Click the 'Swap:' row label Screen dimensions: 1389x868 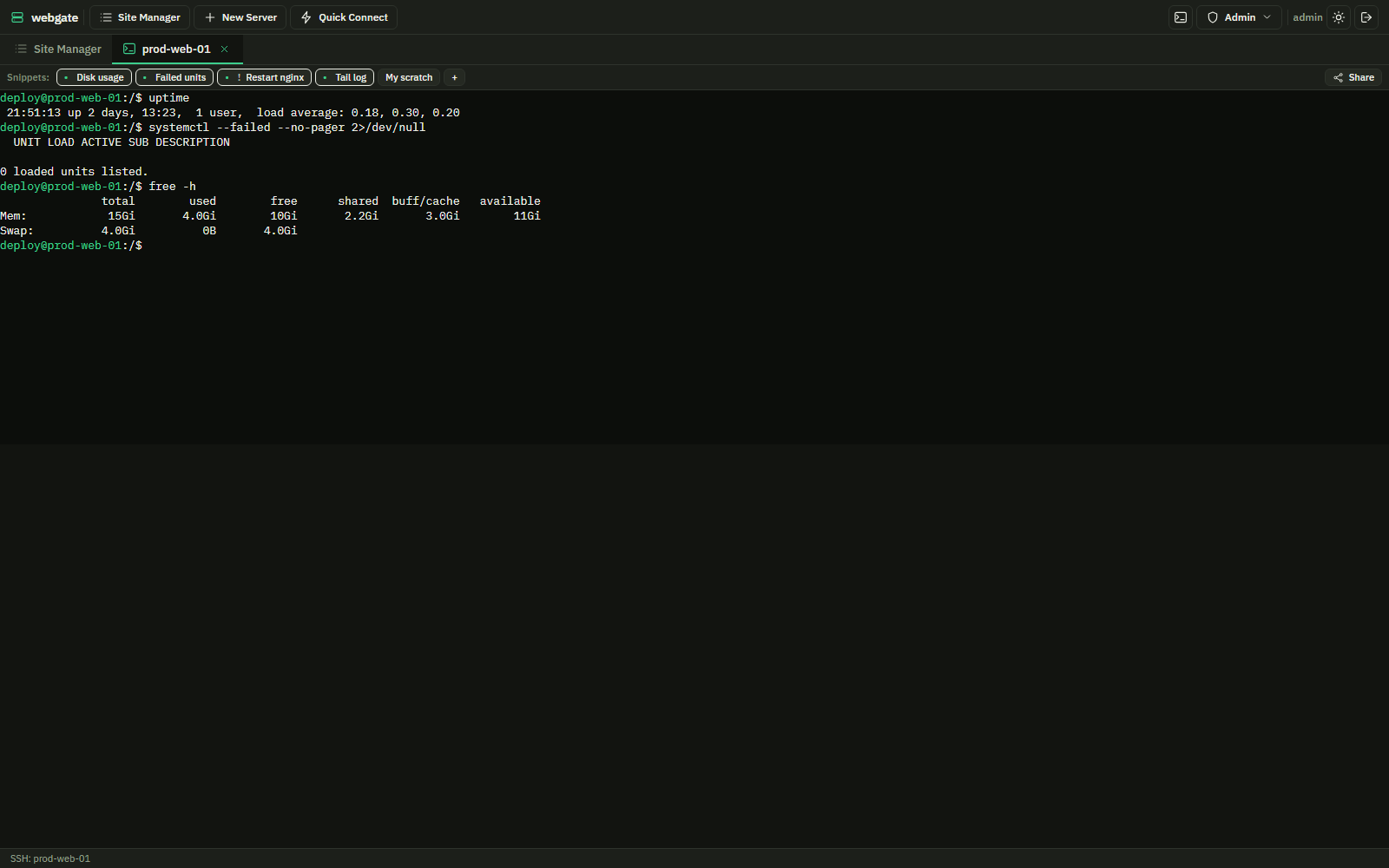[x=16, y=231]
